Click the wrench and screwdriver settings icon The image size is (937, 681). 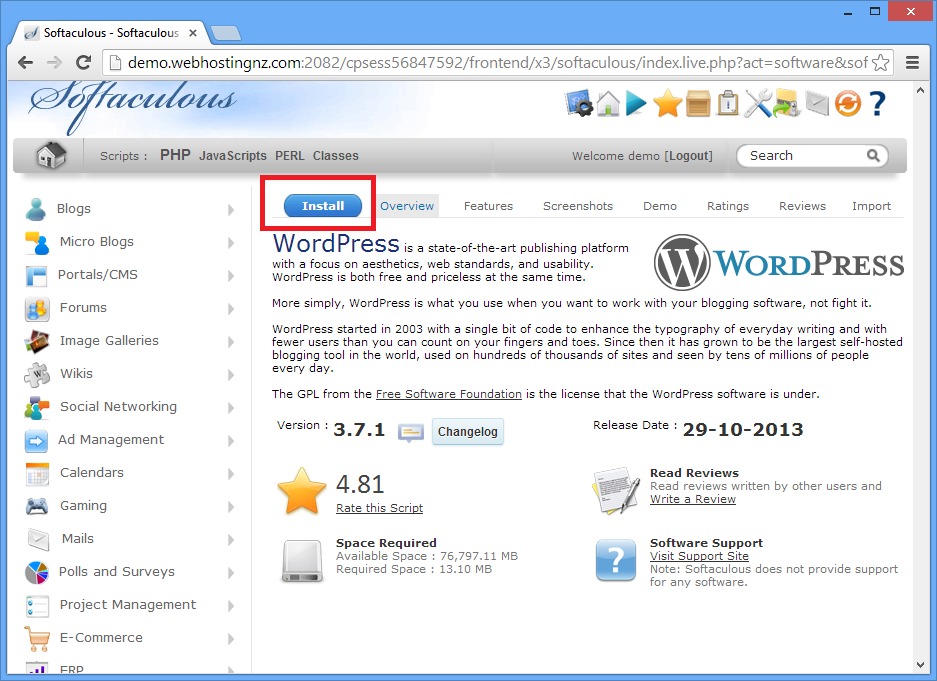[758, 103]
